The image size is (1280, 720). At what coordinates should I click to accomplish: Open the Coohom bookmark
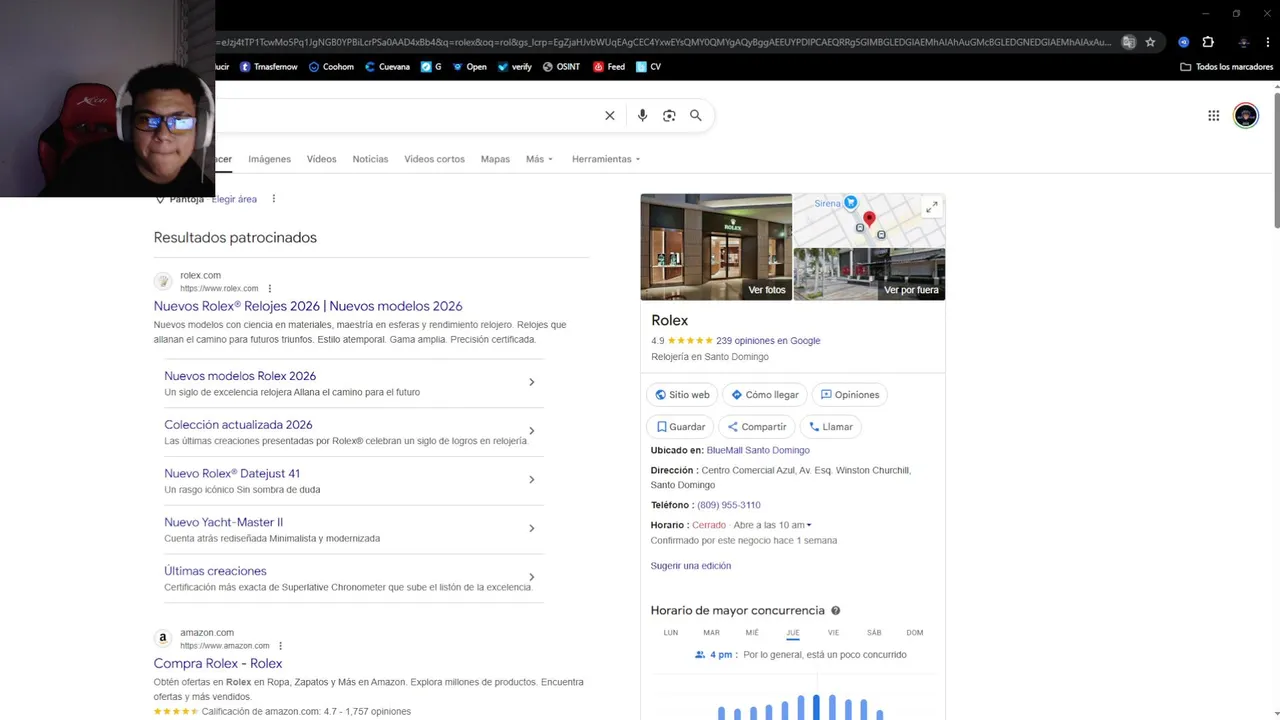coord(331,67)
